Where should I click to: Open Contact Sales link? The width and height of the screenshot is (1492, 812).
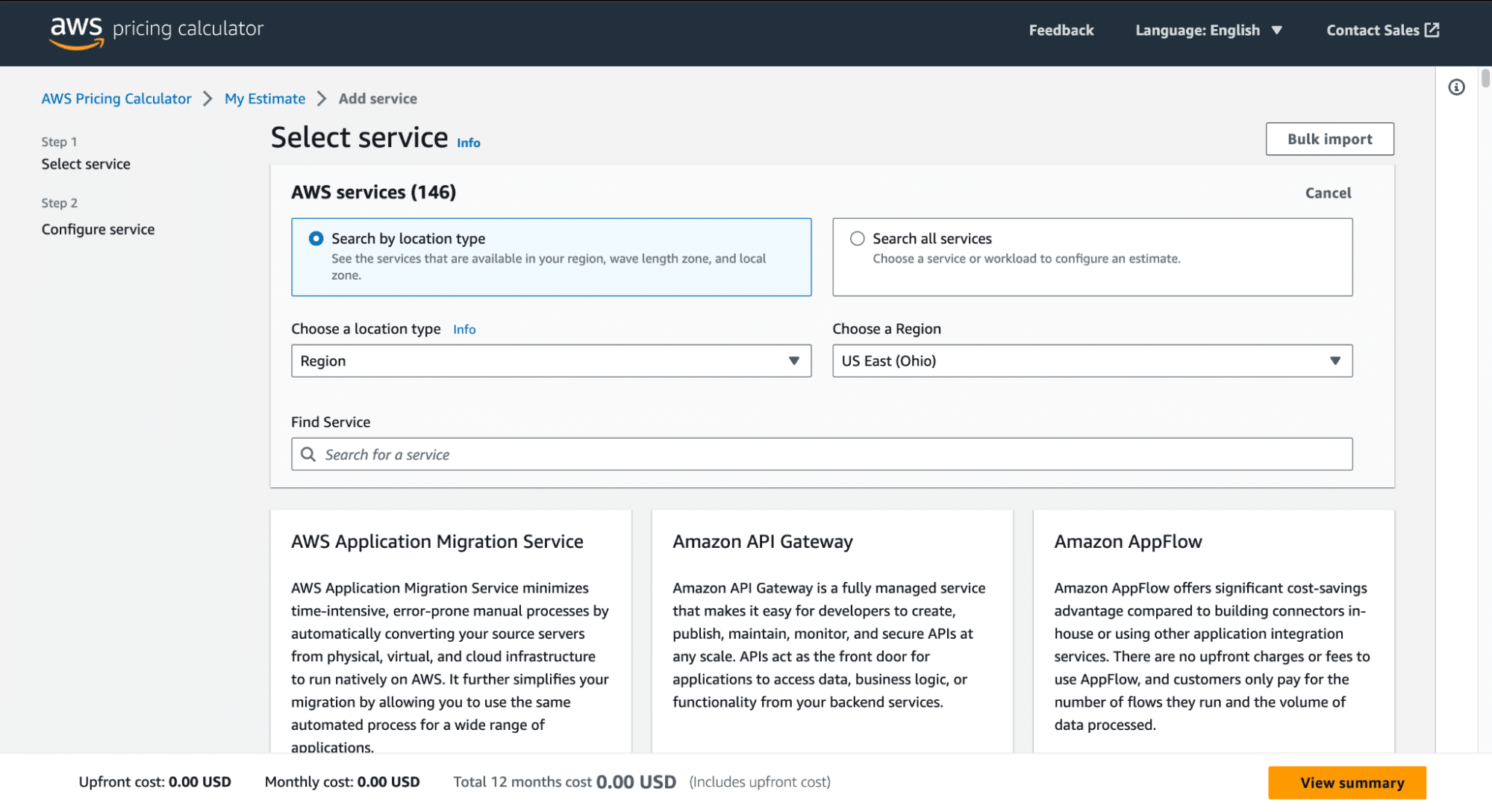point(1382,30)
